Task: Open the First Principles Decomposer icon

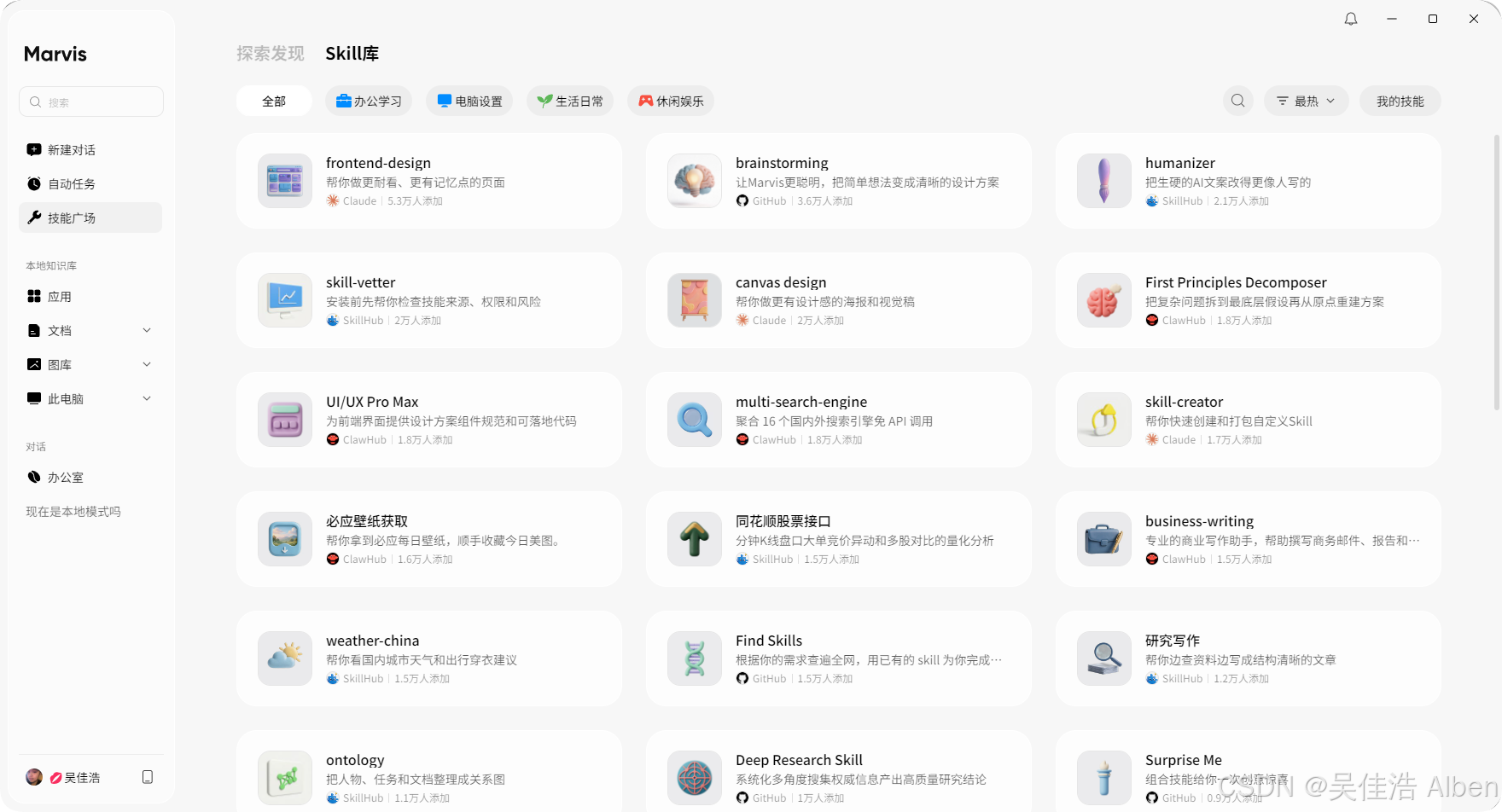Action: (x=1104, y=300)
